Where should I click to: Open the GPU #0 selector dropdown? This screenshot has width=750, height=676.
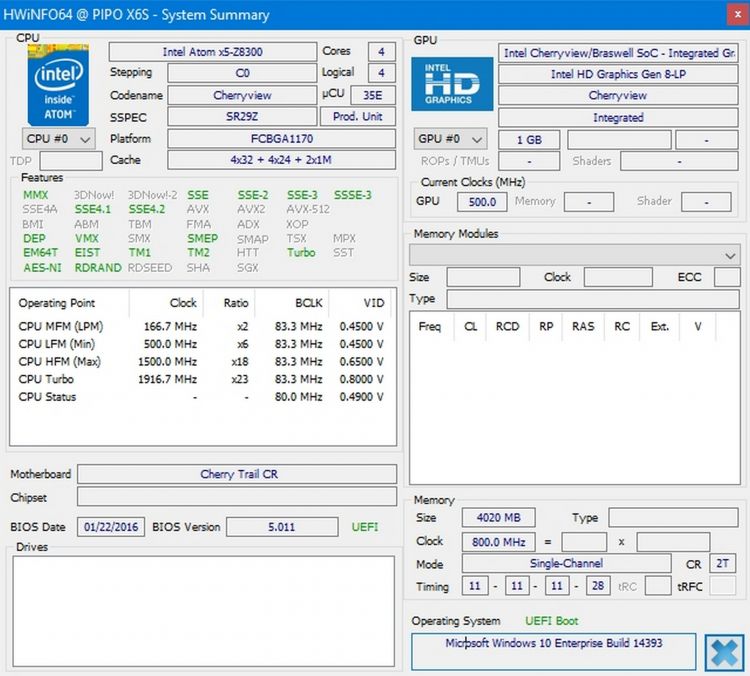pos(450,139)
